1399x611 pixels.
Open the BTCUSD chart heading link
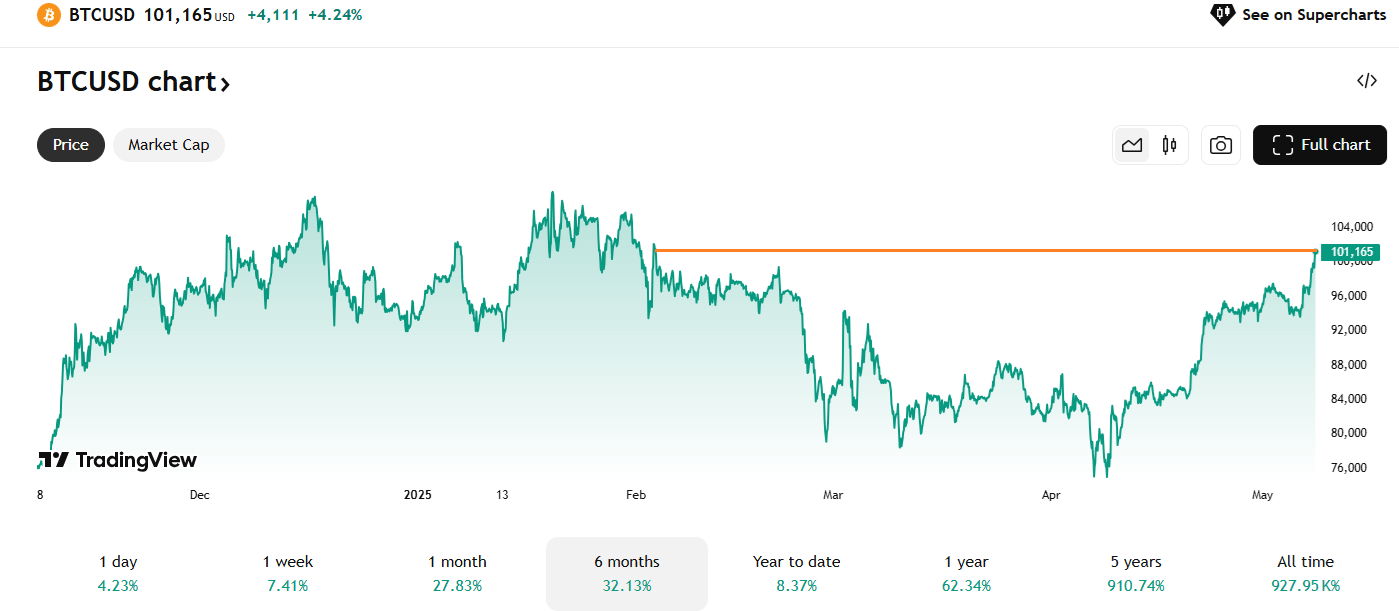point(133,82)
